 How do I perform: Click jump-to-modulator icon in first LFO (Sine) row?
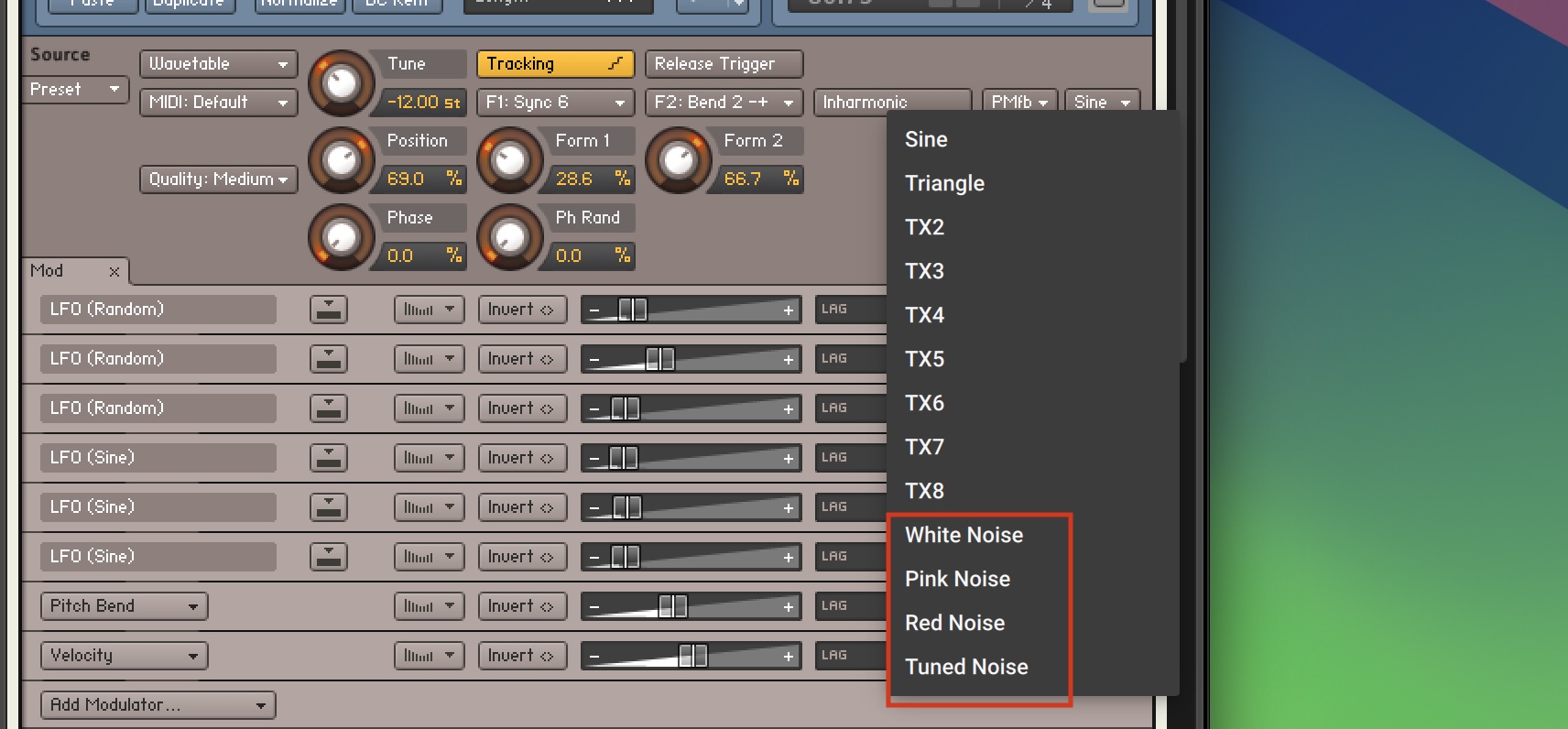click(328, 458)
